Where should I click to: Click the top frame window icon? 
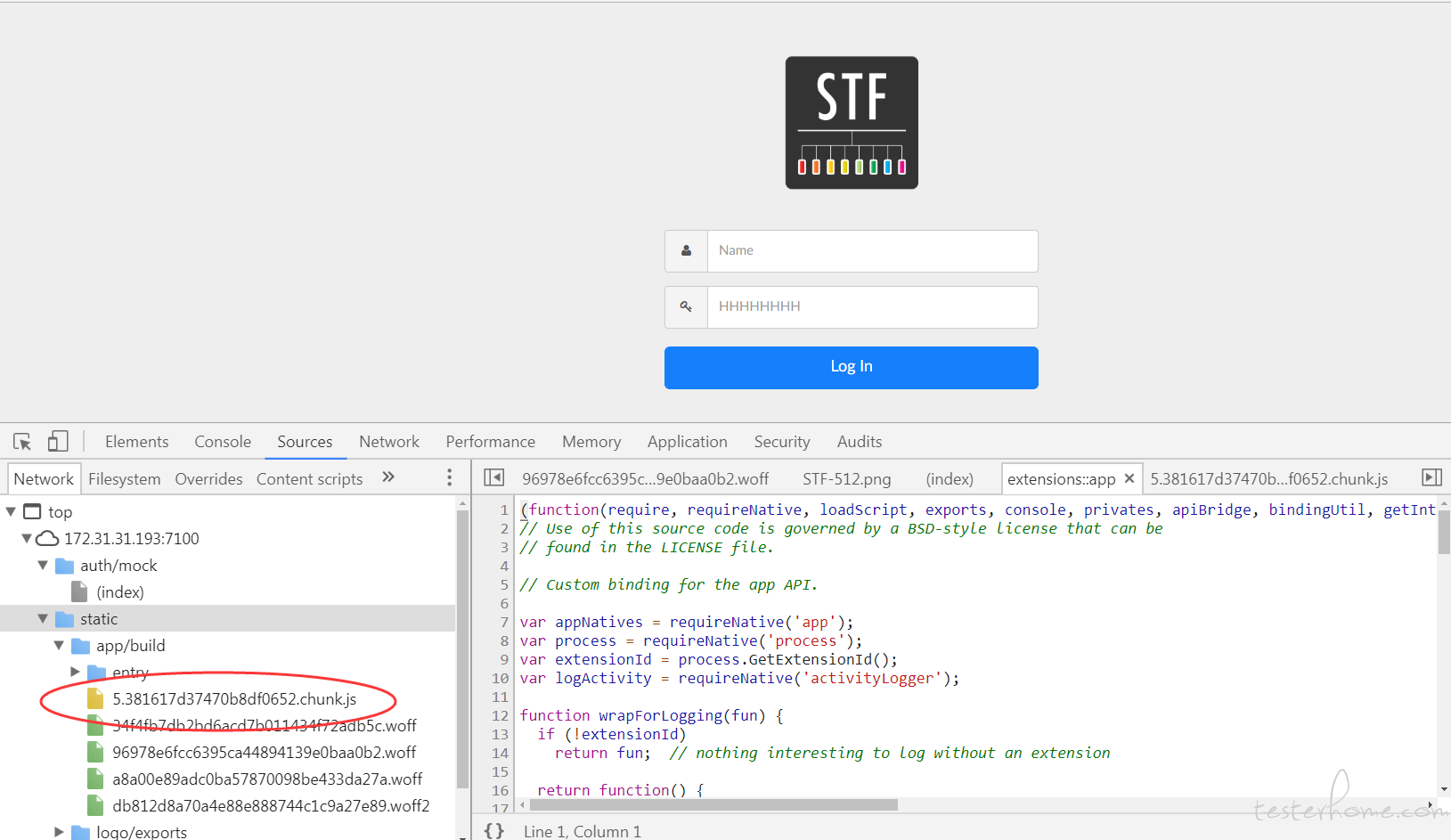(32, 511)
